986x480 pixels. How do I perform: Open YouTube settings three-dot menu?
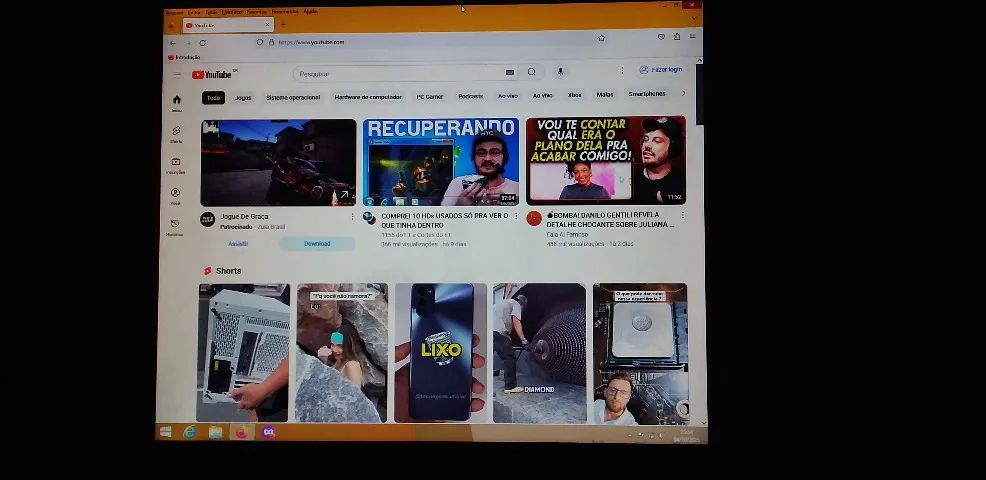(x=622, y=70)
